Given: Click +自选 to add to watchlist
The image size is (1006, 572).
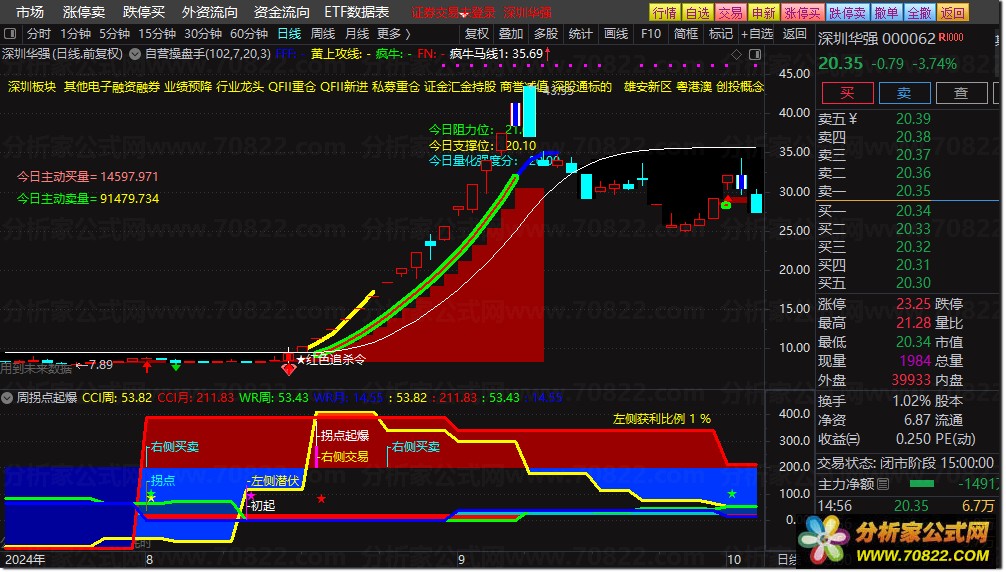Looking at the screenshot, I should (757, 33).
